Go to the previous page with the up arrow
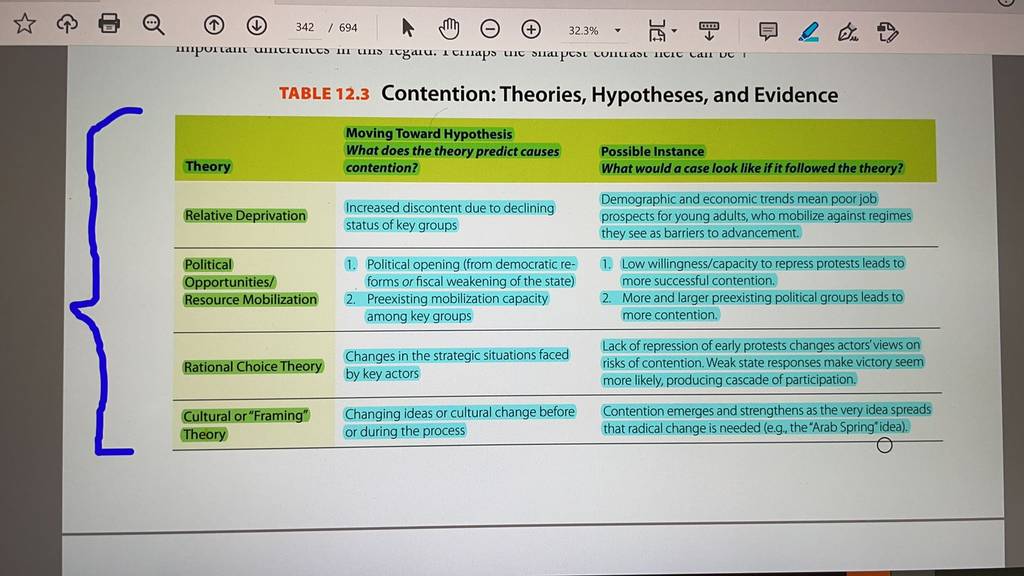Screen dimensions: 1024x576 pos(214,25)
